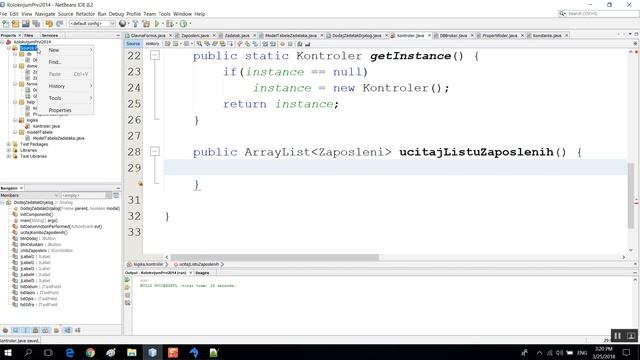
Task: Click the horizontal editor scrollbar
Action: (x=275, y=257)
